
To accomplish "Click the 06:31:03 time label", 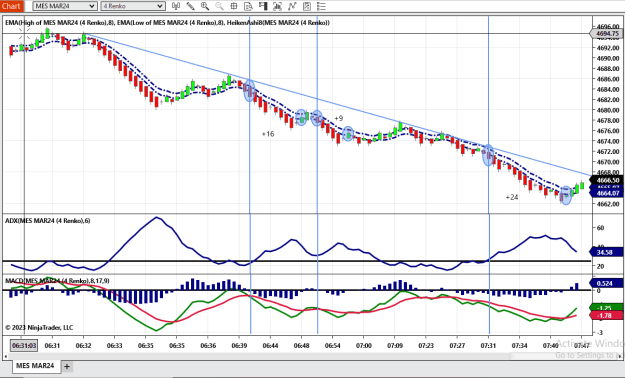I will pyautogui.click(x=24, y=345).
